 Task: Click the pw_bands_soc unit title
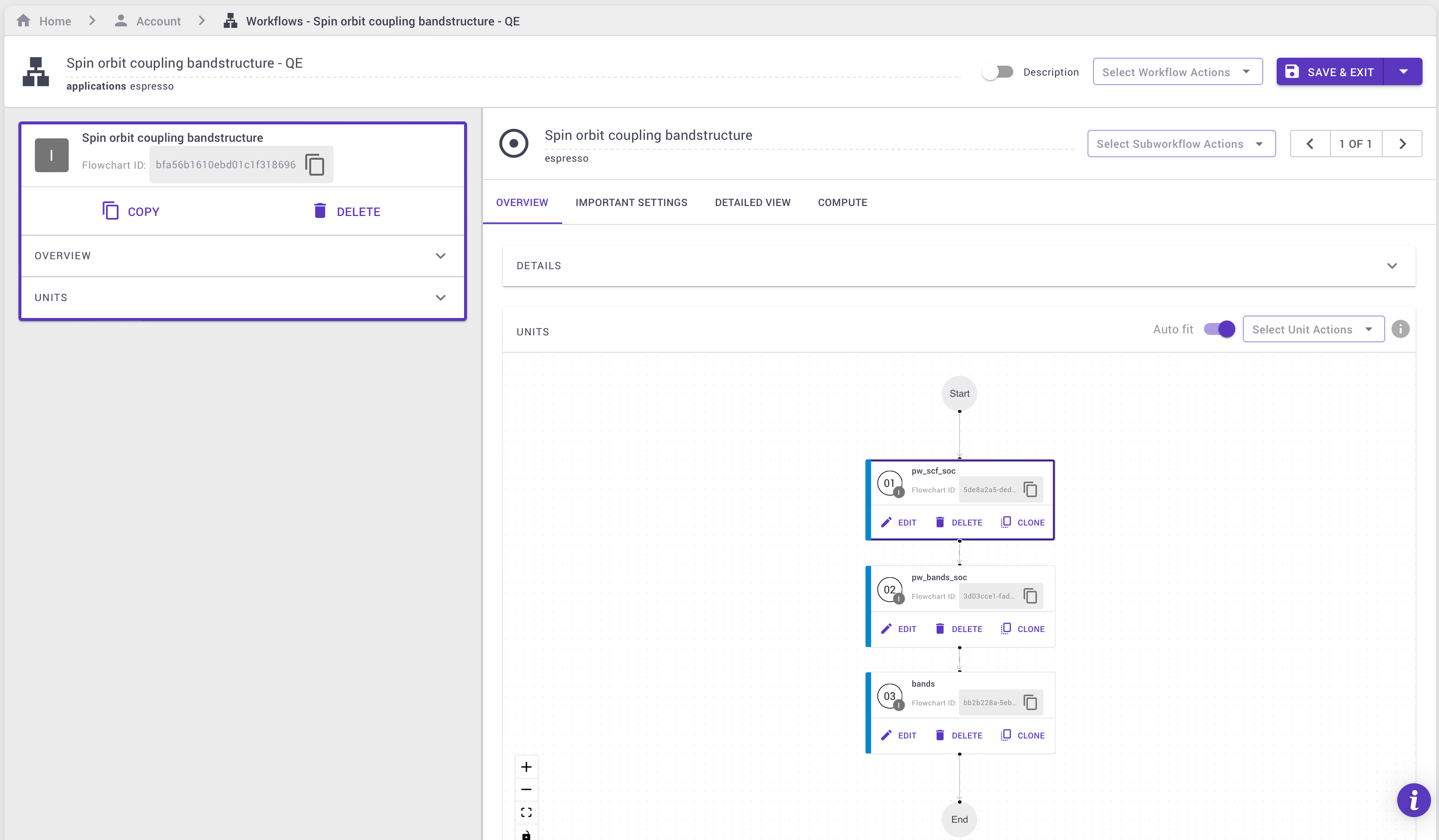(x=939, y=577)
